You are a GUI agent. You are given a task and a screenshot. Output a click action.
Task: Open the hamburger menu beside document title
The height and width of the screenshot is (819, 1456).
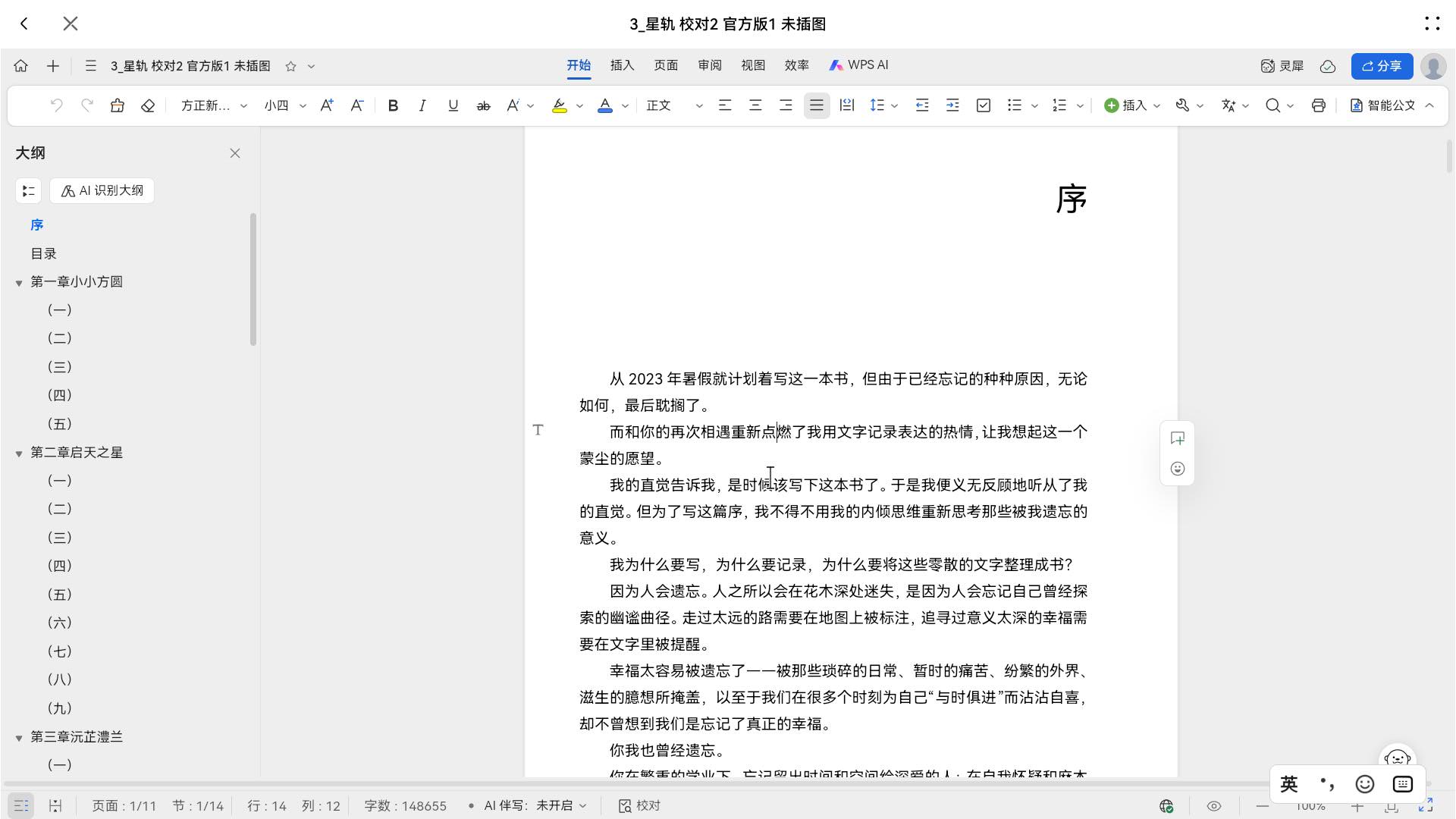(90, 66)
